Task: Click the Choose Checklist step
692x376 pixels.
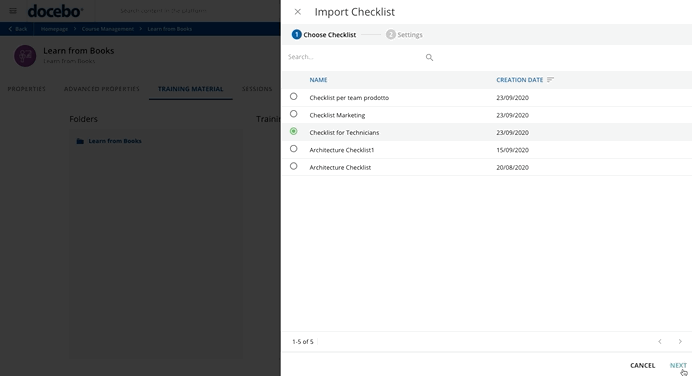Action: [324, 34]
